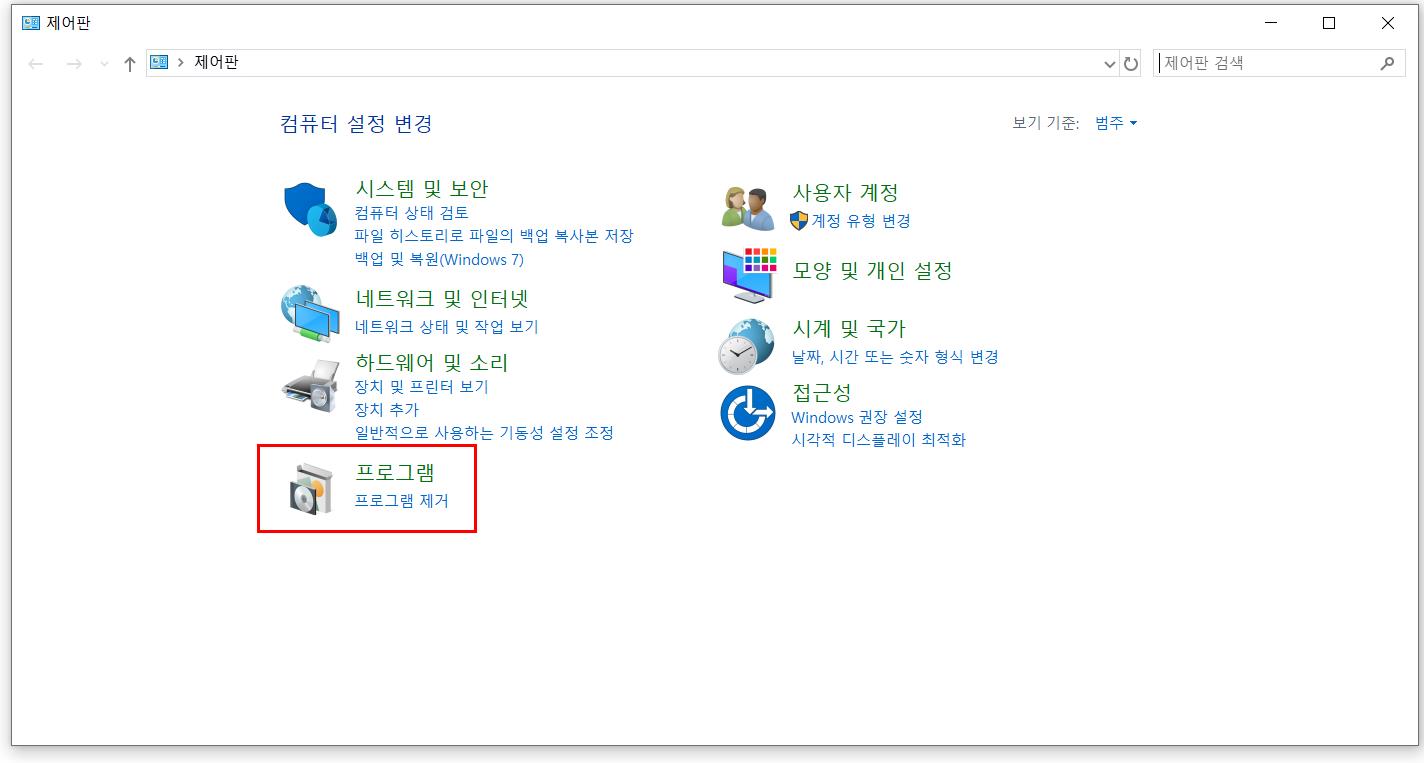Click the 프로그램 제거 link
The height and width of the screenshot is (763, 1424).
pyautogui.click(x=402, y=501)
